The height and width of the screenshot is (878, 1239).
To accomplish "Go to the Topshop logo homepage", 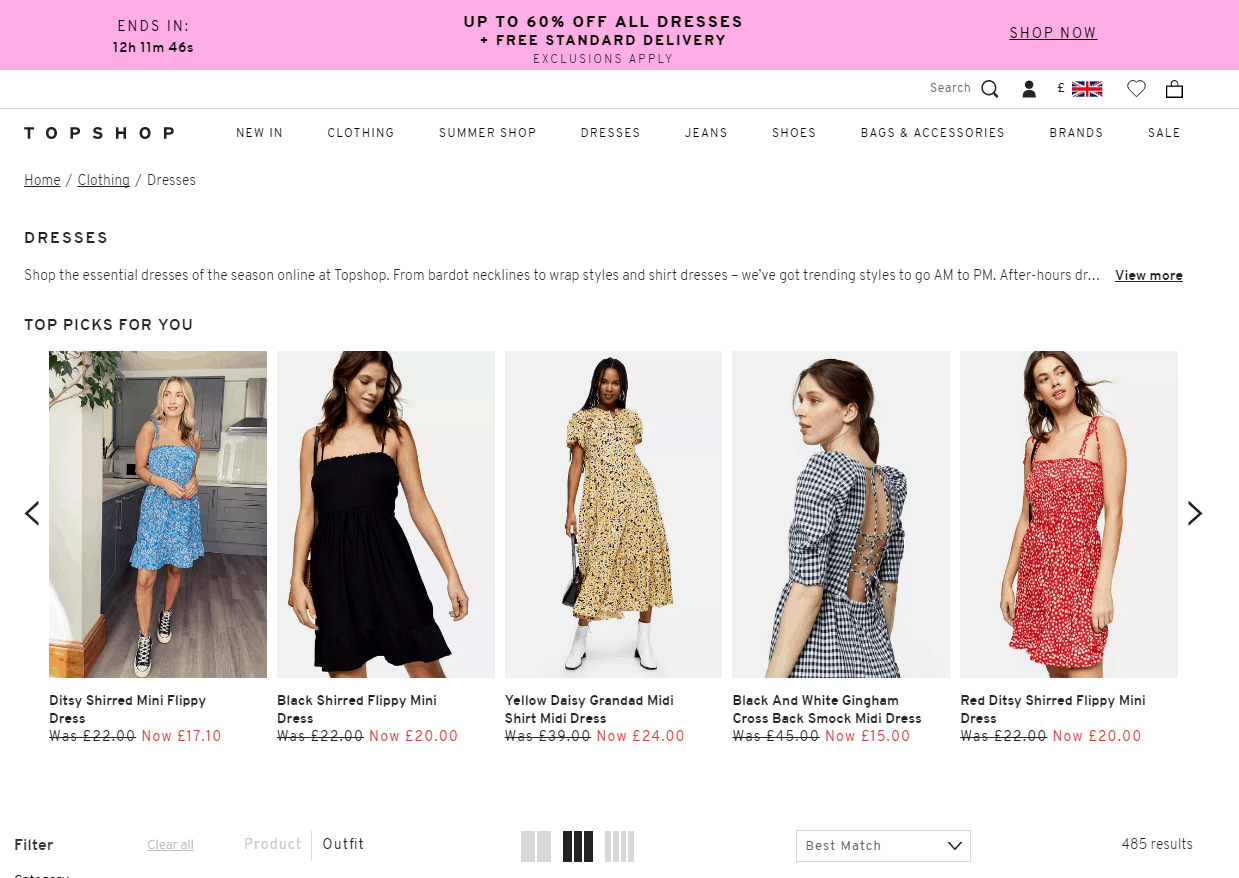I will [100, 133].
